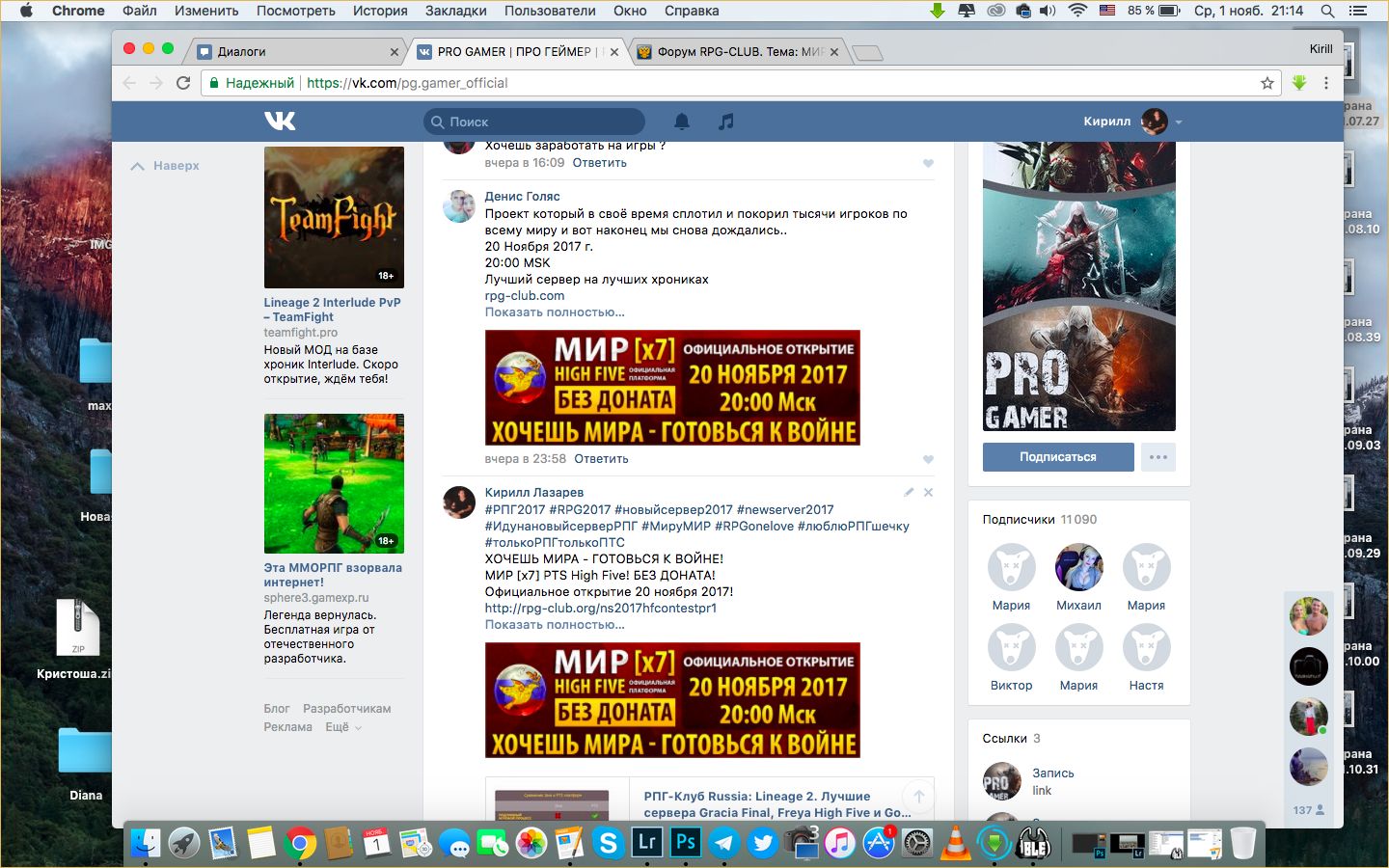The height and width of the screenshot is (868, 1389).
Task: Switch to the Форум RPG-CLUB tab
Action: point(737,52)
